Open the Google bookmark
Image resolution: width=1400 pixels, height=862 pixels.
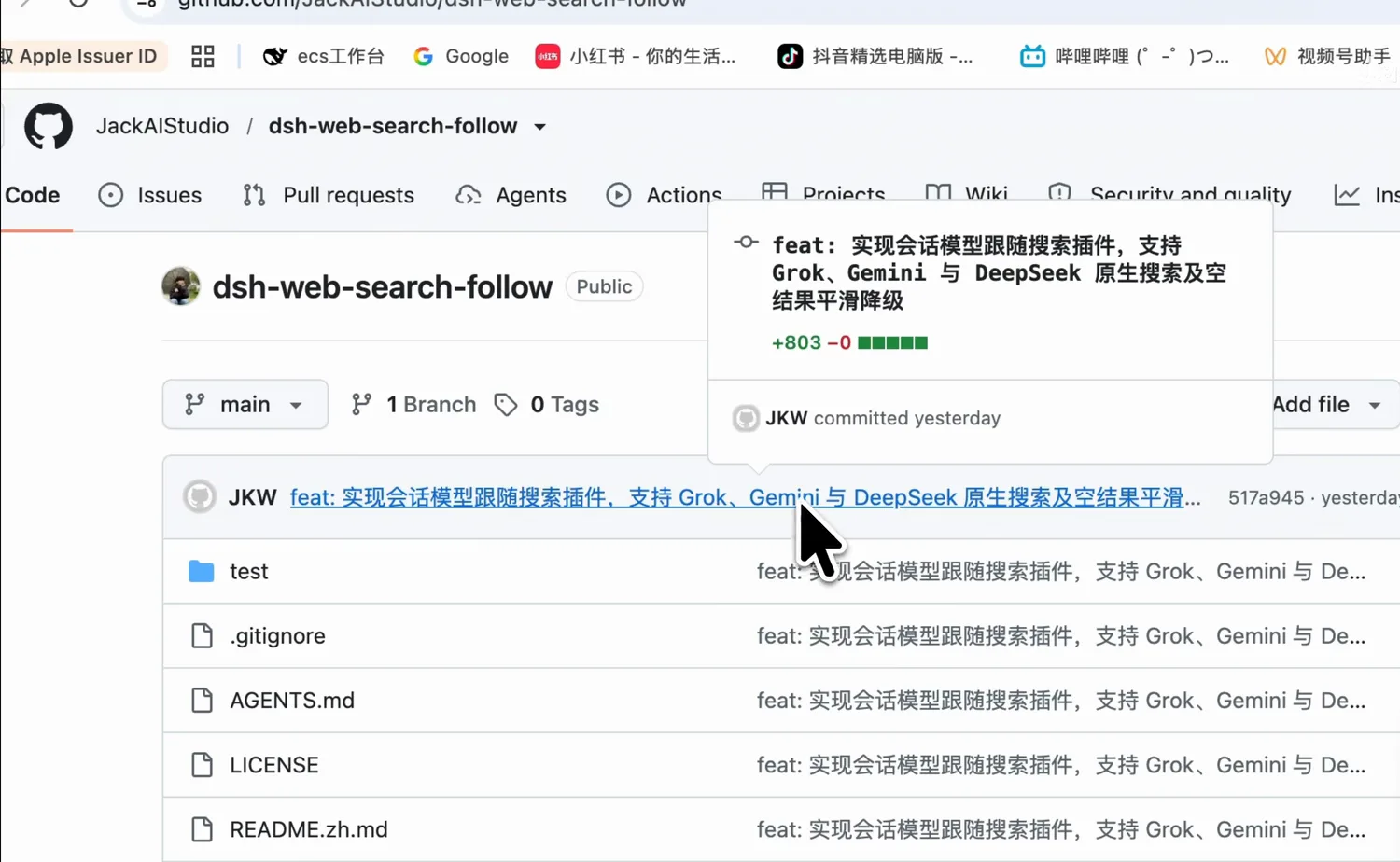tap(461, 56)
